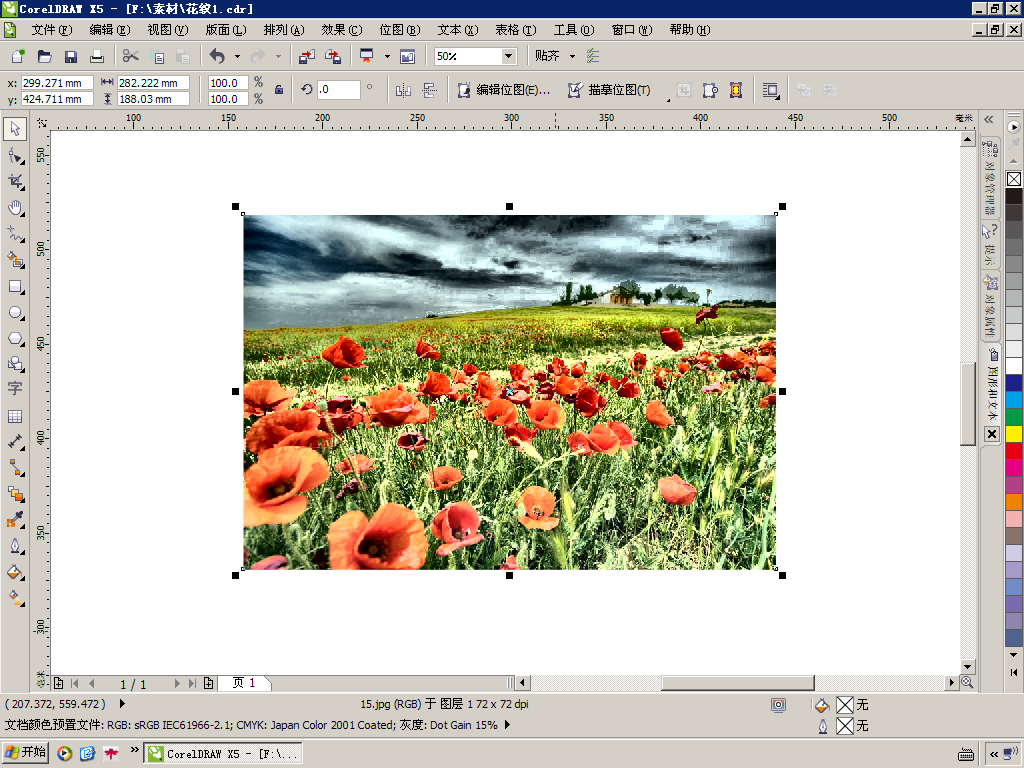Open the 位图 menu
Viewport: 1024px width, 768px height.
click(400, 29)
